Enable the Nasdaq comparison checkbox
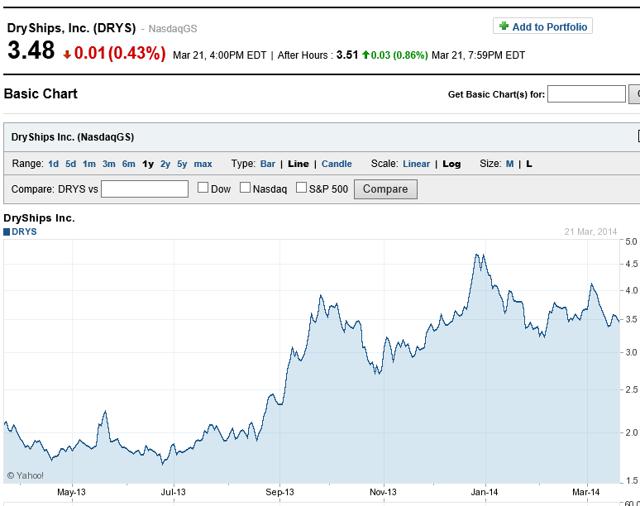Viewport: 640px width, 506px height. pyautogui.click(x=245, y=188)
